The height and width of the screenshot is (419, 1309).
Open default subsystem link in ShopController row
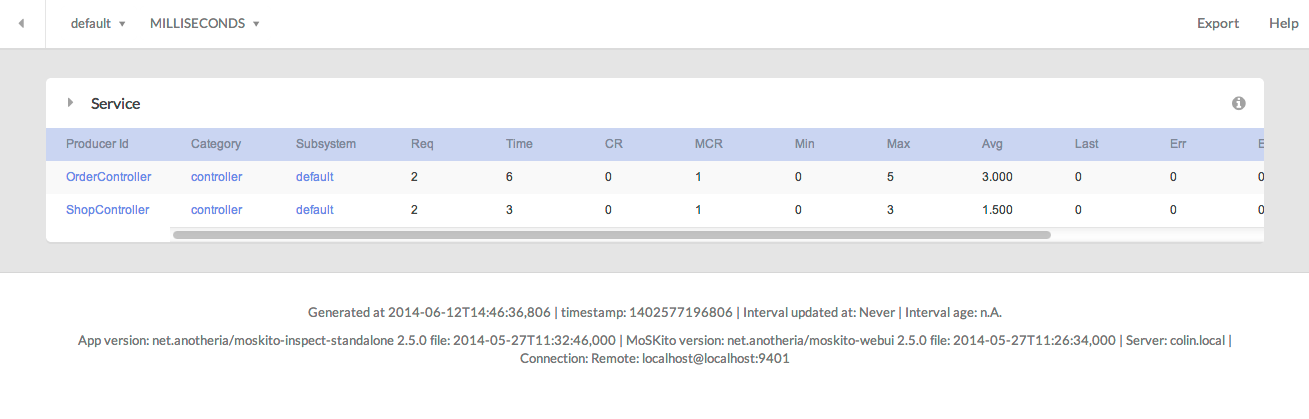pos(314,210)
